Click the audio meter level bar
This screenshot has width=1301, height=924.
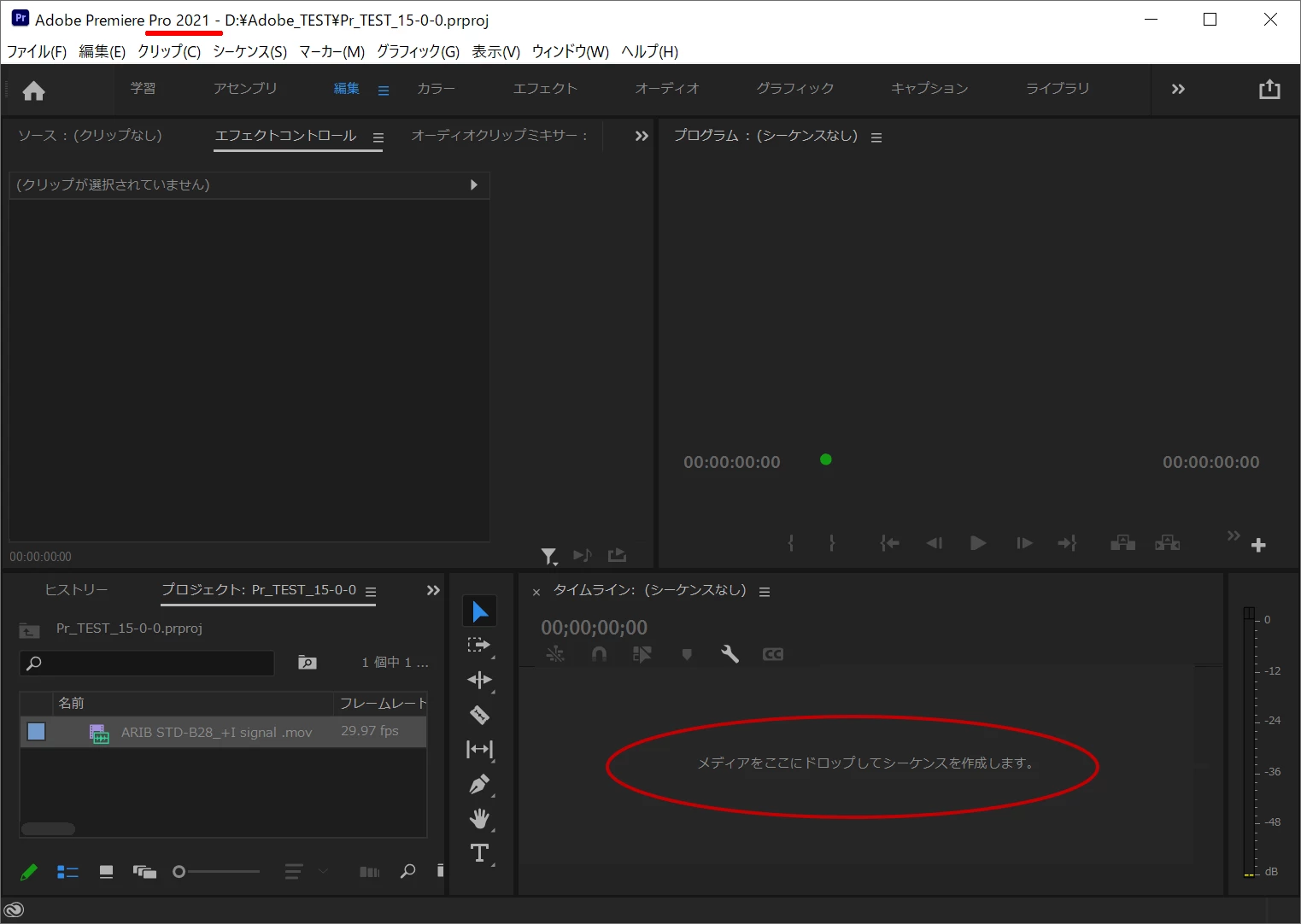coord(1249,741)
